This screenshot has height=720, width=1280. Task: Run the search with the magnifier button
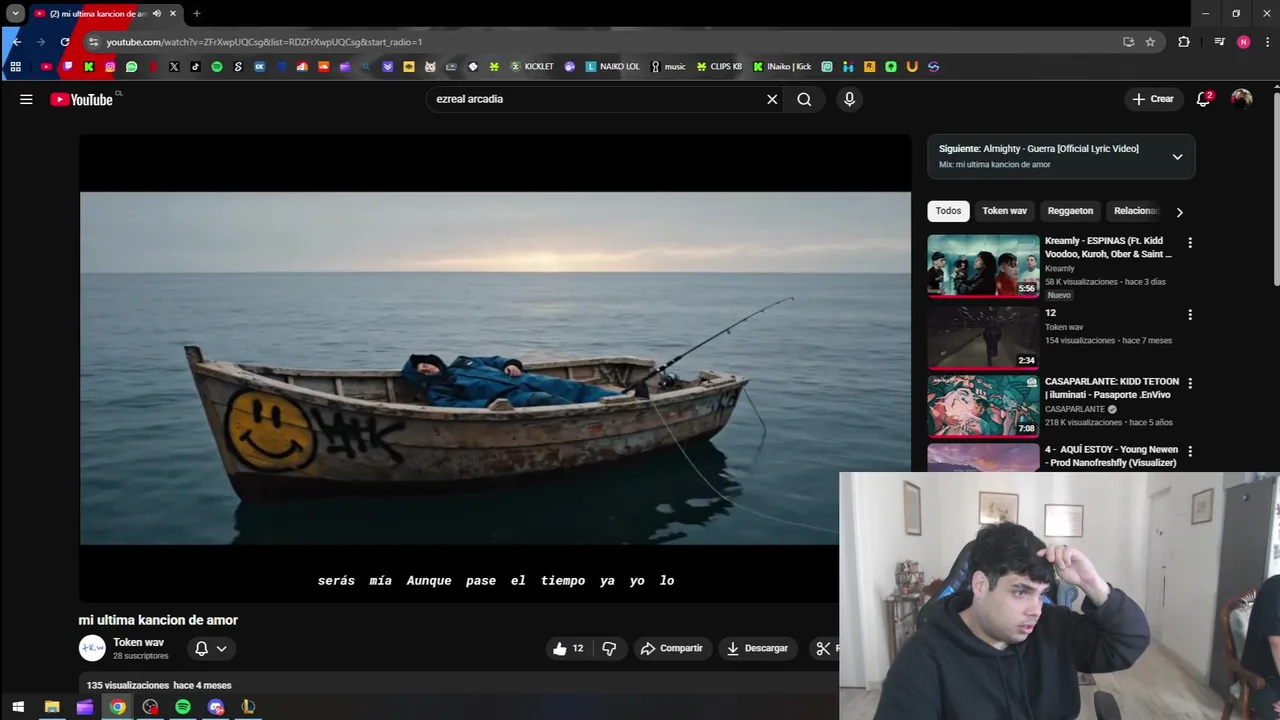pos(804,99)
